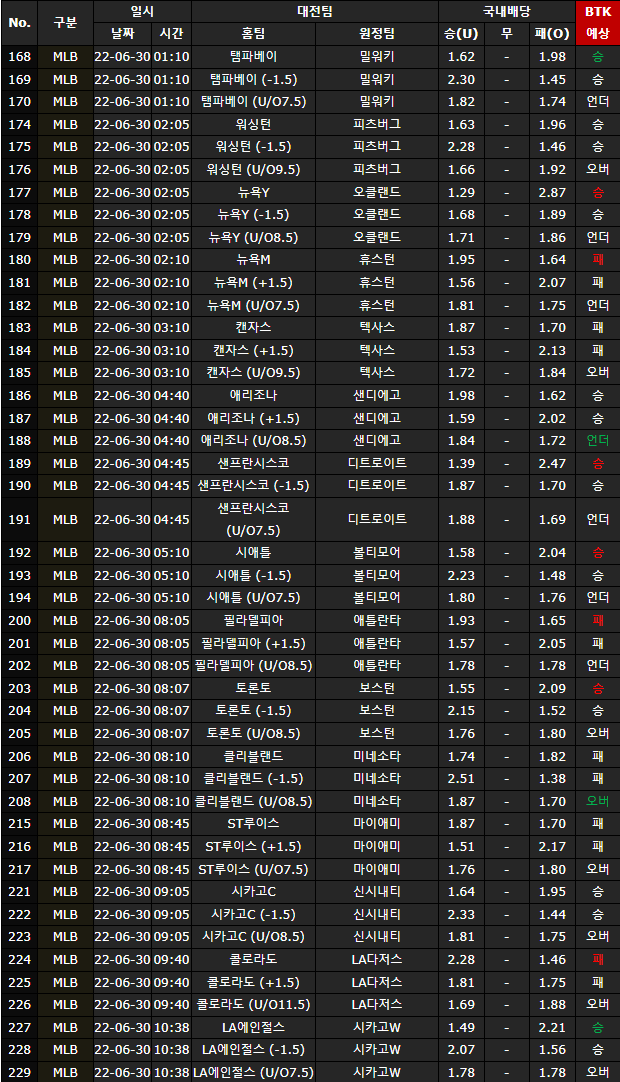Click 콜로라도 (+1.5) home team cell
Screen dimensions: 620x1082
pyautogui.click(x=253, y=982)
